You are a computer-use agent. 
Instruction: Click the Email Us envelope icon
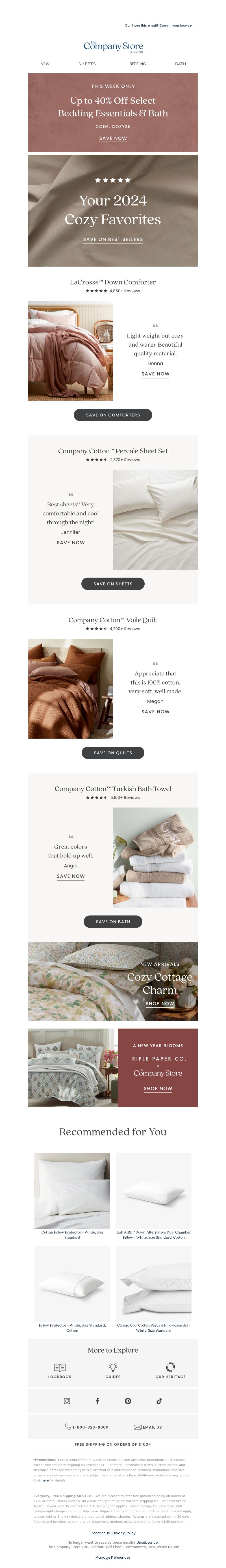click(137, 1427)
